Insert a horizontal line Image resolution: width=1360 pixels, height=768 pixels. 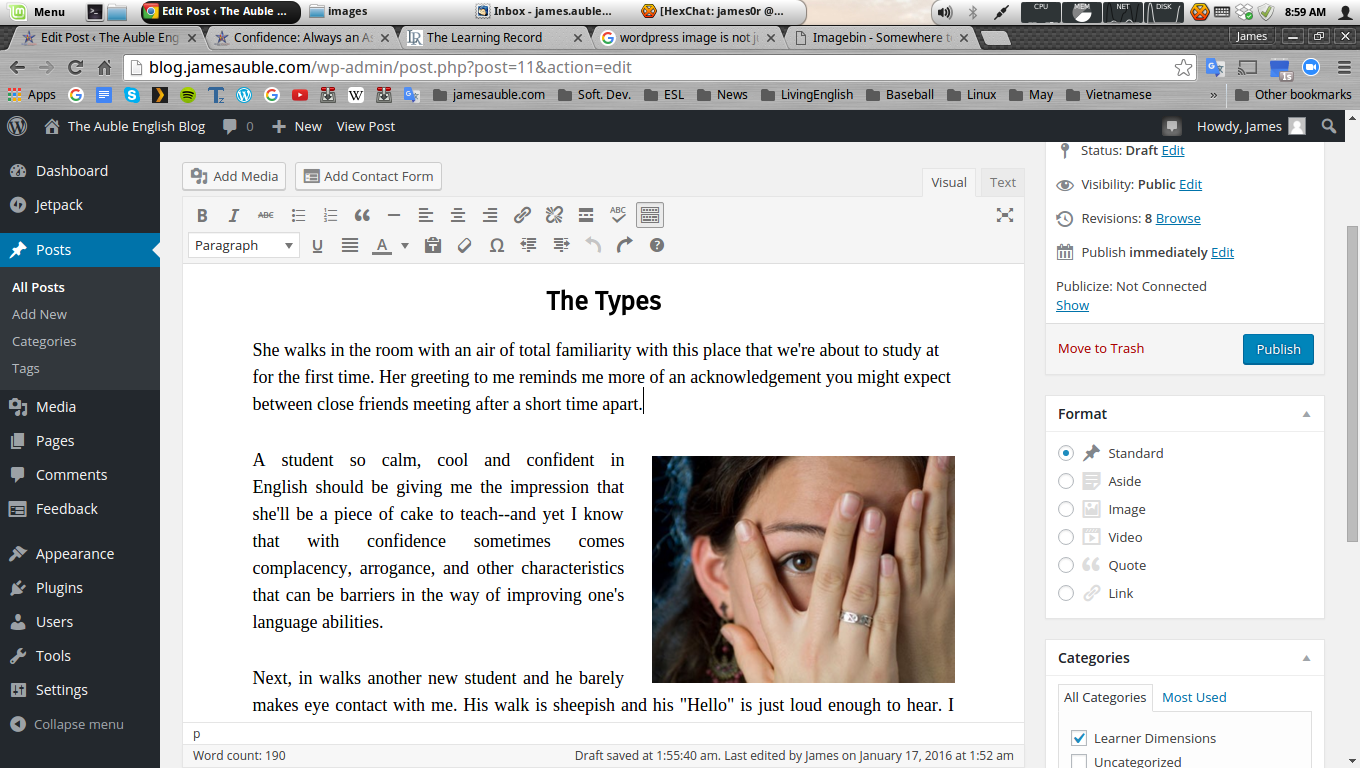394,215
